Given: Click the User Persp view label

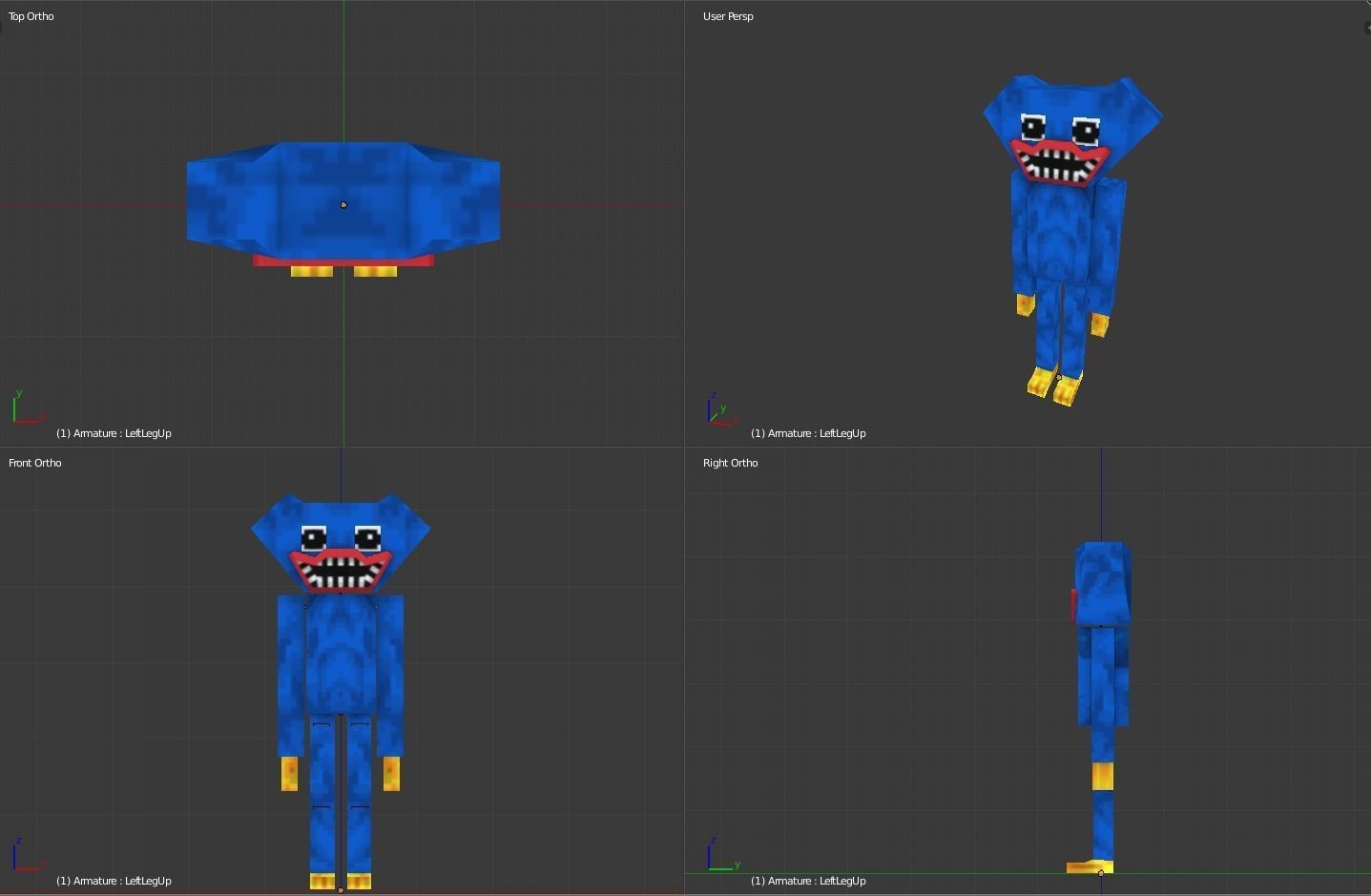Looking at the screenshot, I should pos(728,16).
